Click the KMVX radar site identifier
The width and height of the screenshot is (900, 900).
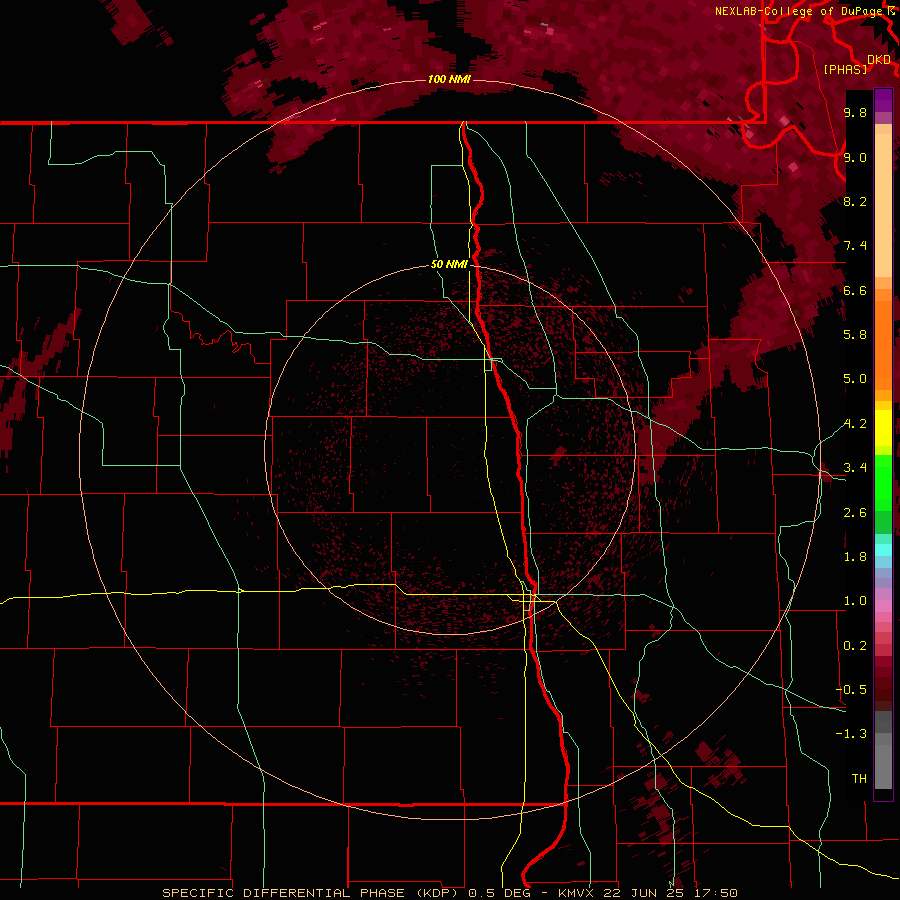(x=575, y=893)
